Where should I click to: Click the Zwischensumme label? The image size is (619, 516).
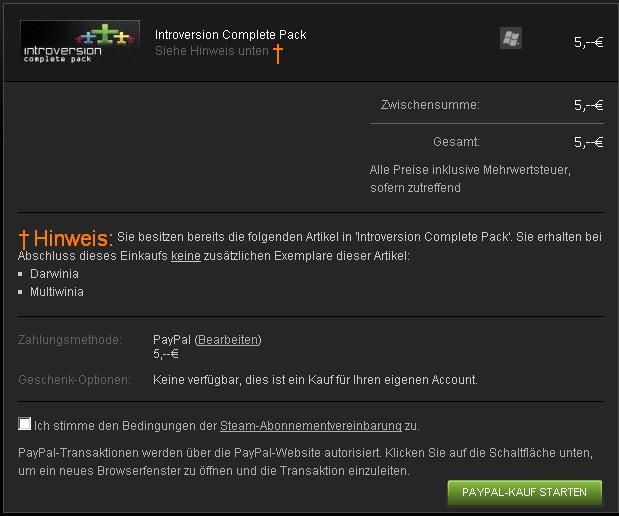coord(430,105)
